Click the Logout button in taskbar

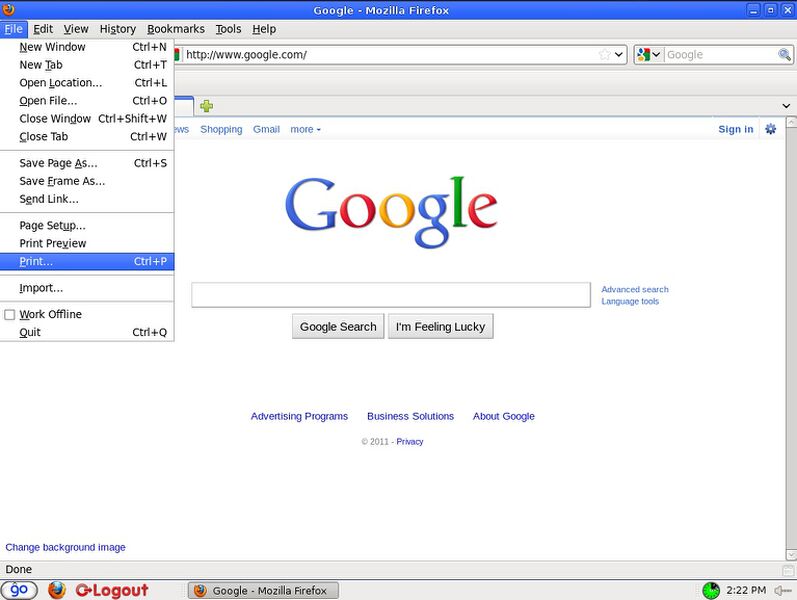pyautogui.click(x=112, y=590)
